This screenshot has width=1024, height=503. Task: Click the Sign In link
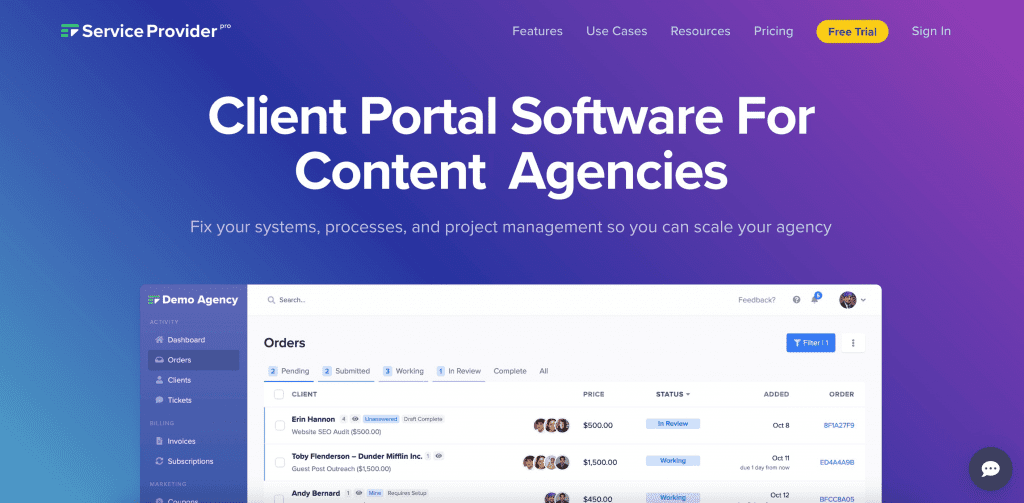click(x=931, y=31)
